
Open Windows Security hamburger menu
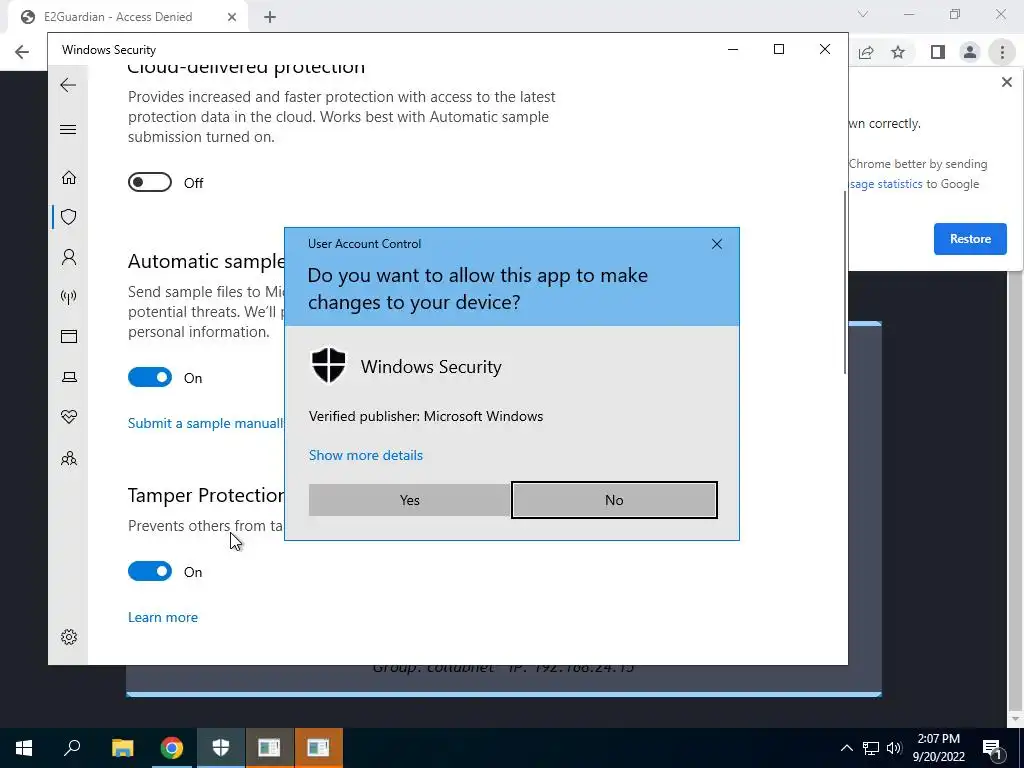(x=68, y=129)
